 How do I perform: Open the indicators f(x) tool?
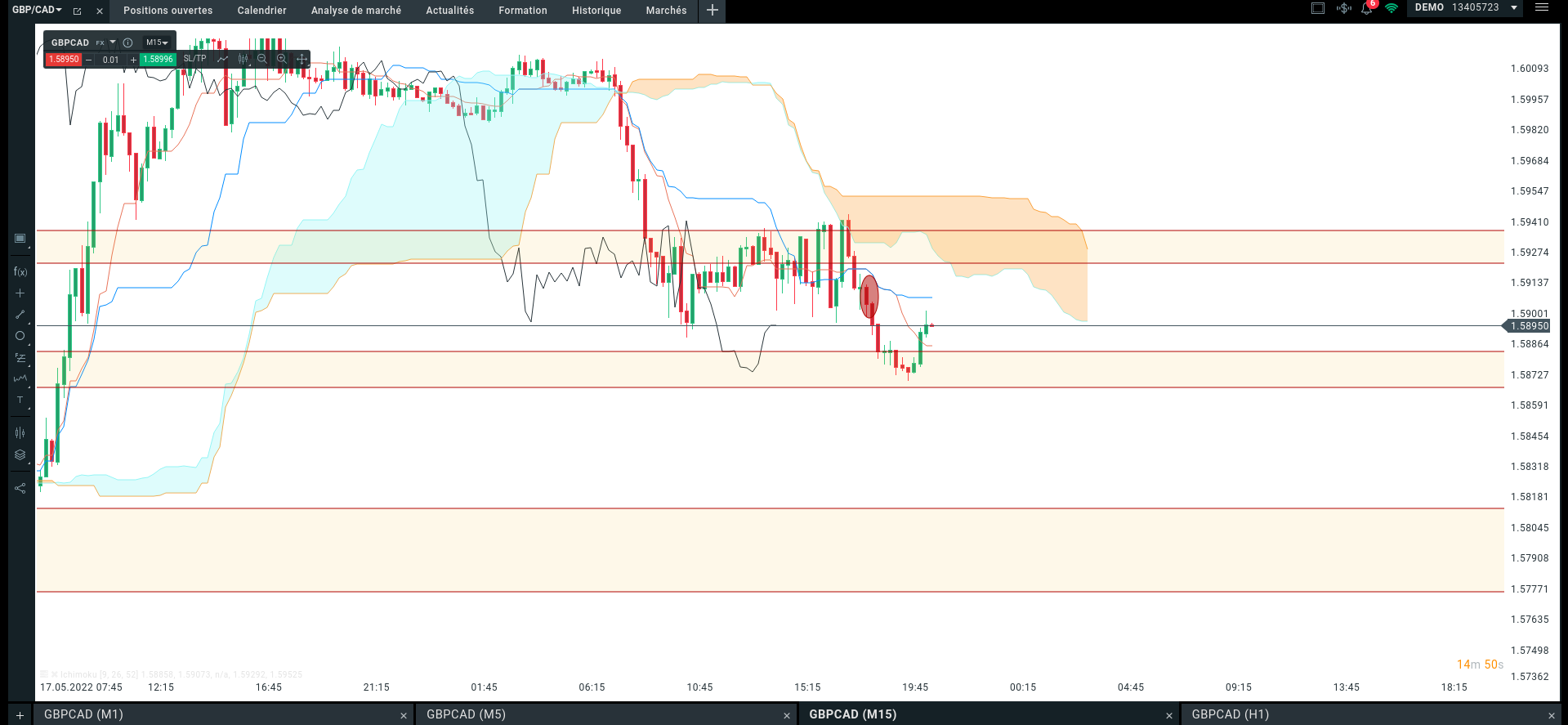coord(20,272)
